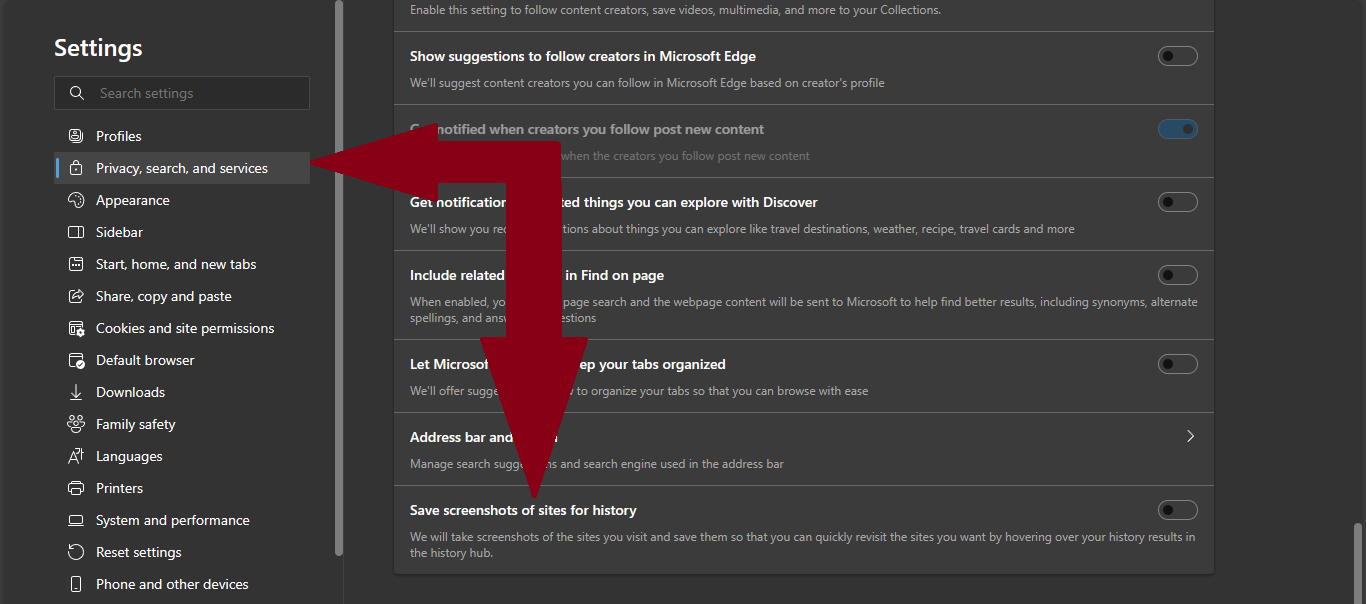
Task: Click the Privacy lock icon in sidebar
Action: [x=76, y=168]
